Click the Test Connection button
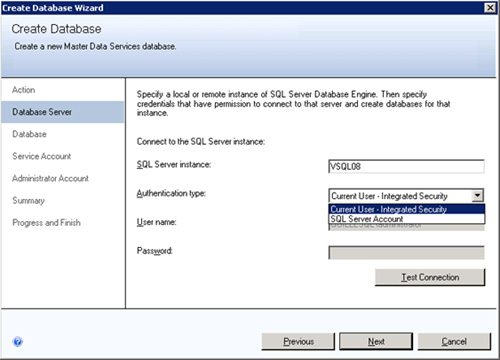Viewport: 500px width, 360px height. coord(430,277)
